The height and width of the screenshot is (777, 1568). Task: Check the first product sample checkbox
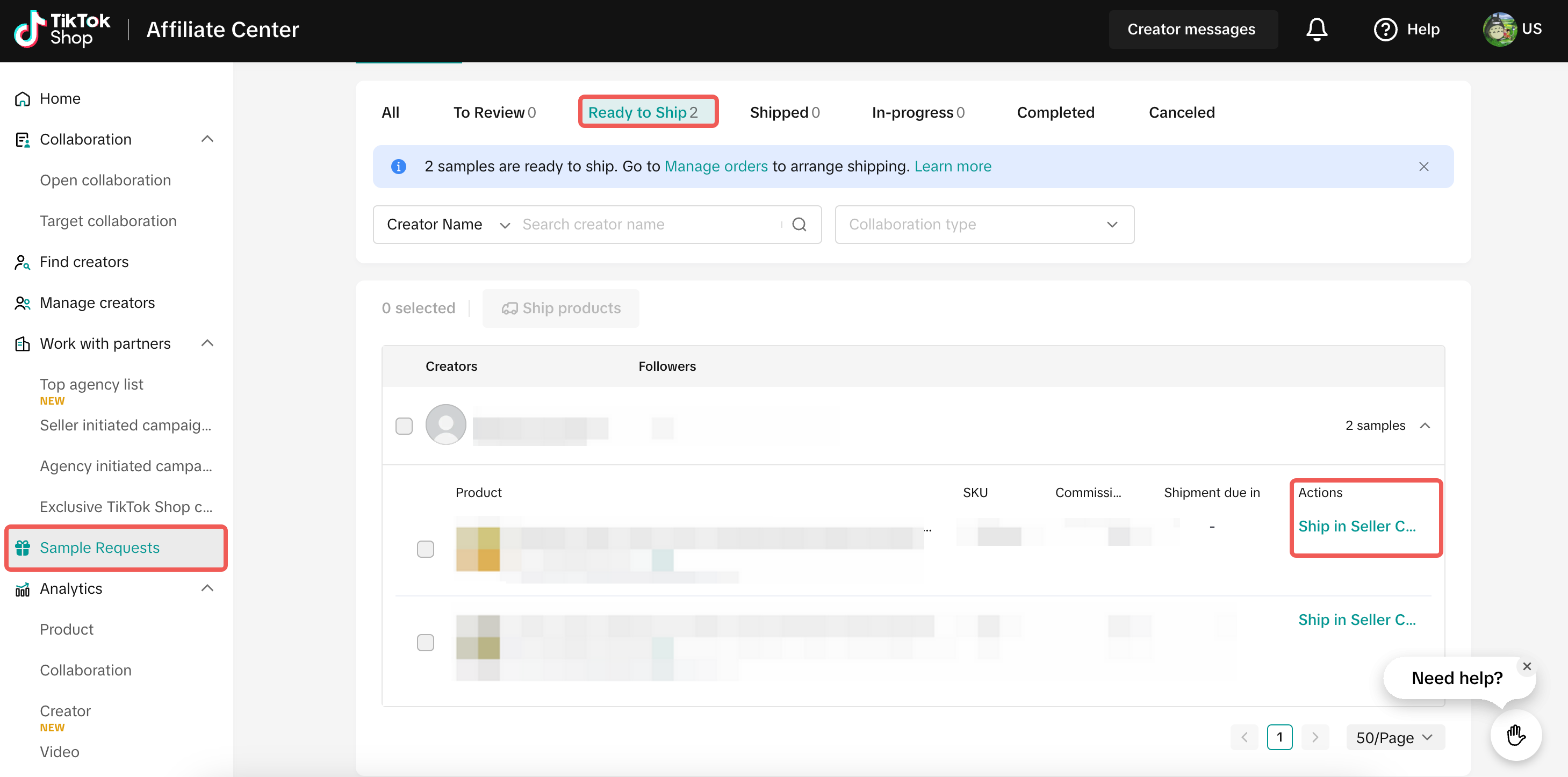coord(426,549)
